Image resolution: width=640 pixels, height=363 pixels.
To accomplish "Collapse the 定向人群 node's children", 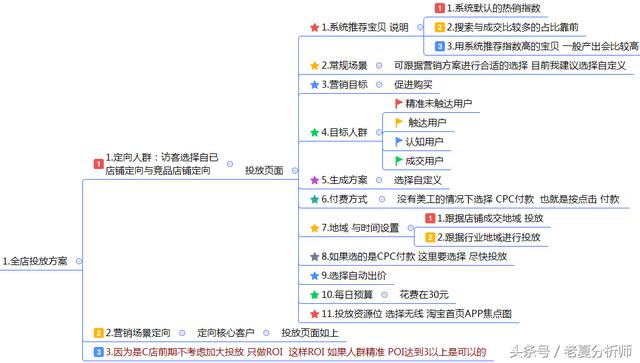I will tap(230, 164).
